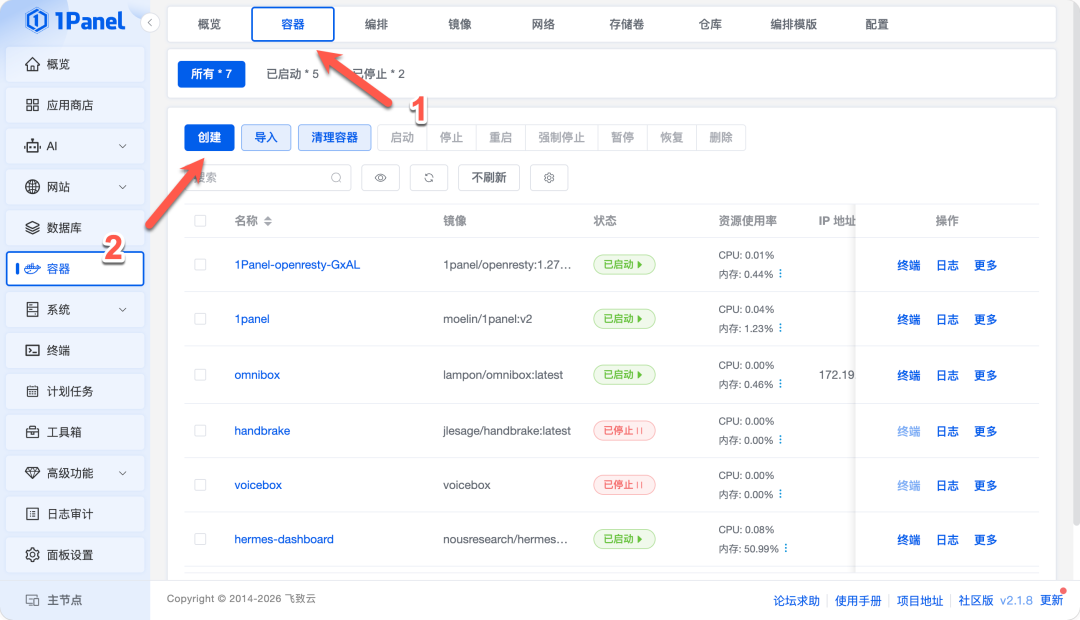Open resource details for 1Panel-openresty-GxAL
Viewport: 1080px width, 620px height.
(780, 274)
